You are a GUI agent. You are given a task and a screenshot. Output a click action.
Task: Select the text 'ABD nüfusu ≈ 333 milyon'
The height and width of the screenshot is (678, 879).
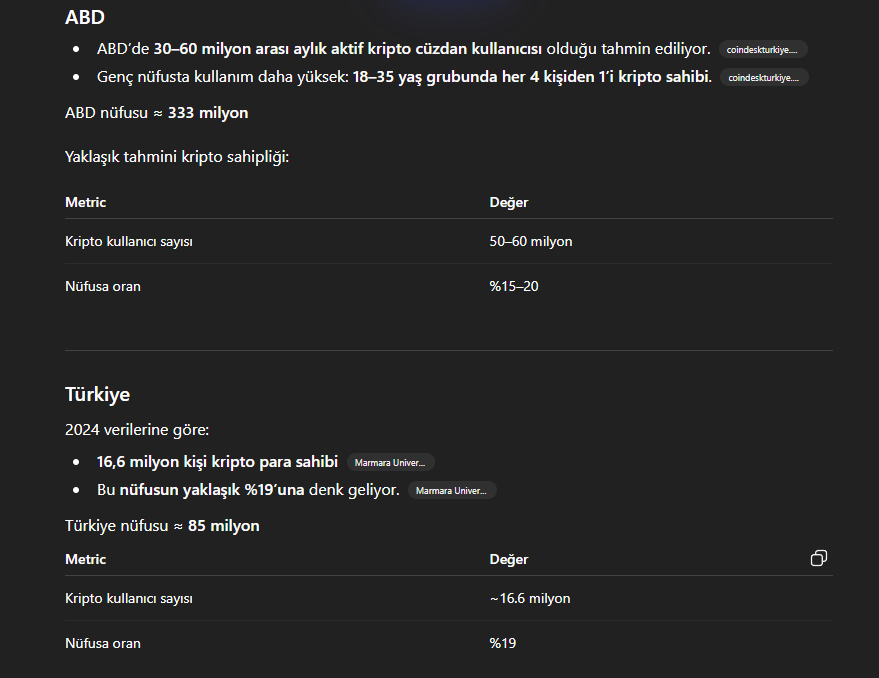(x=156, y=113)
